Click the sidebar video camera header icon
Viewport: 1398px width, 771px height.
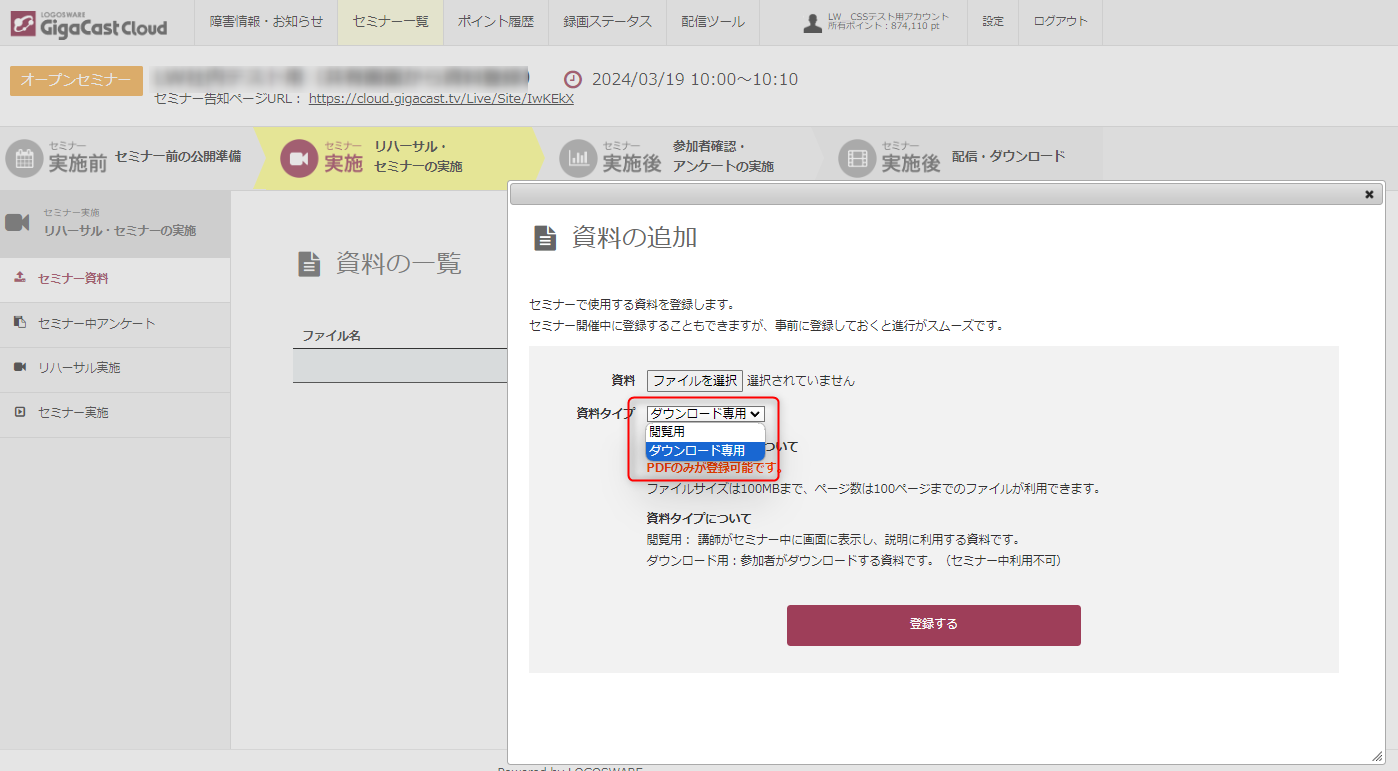pos(17,222)
